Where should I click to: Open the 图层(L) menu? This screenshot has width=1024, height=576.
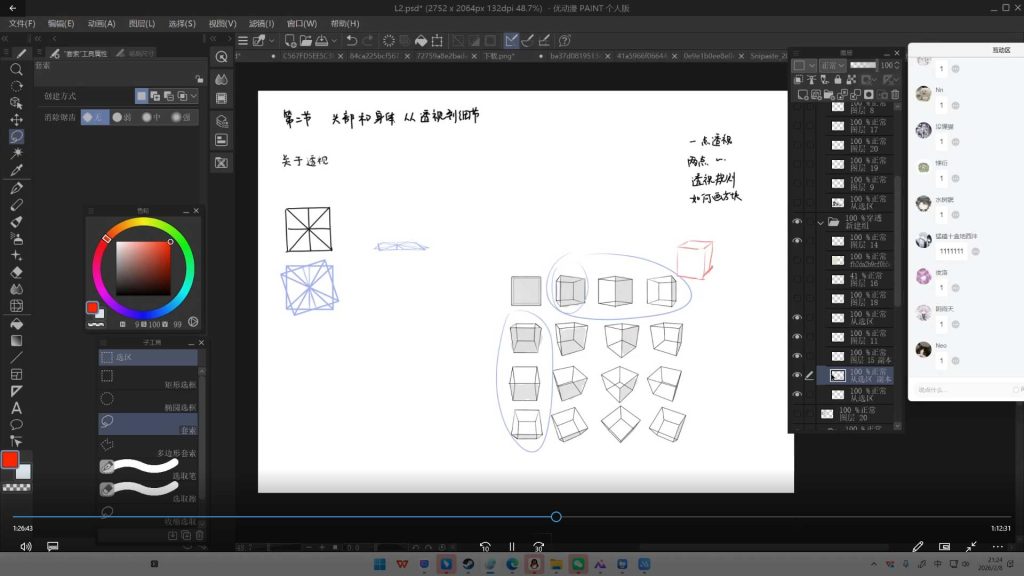pos(142,24)
